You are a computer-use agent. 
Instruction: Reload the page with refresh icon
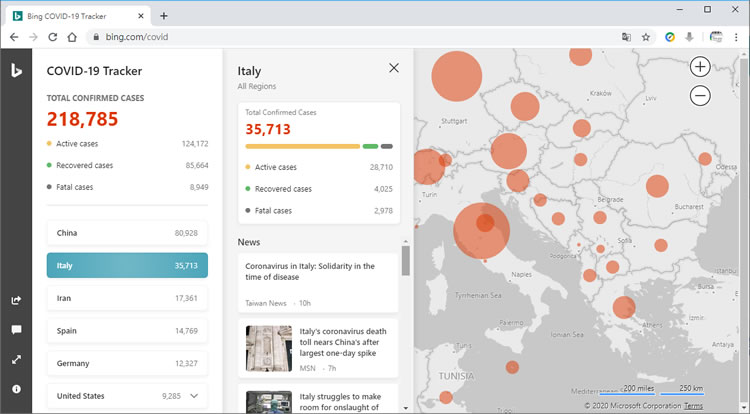[53, 37]
